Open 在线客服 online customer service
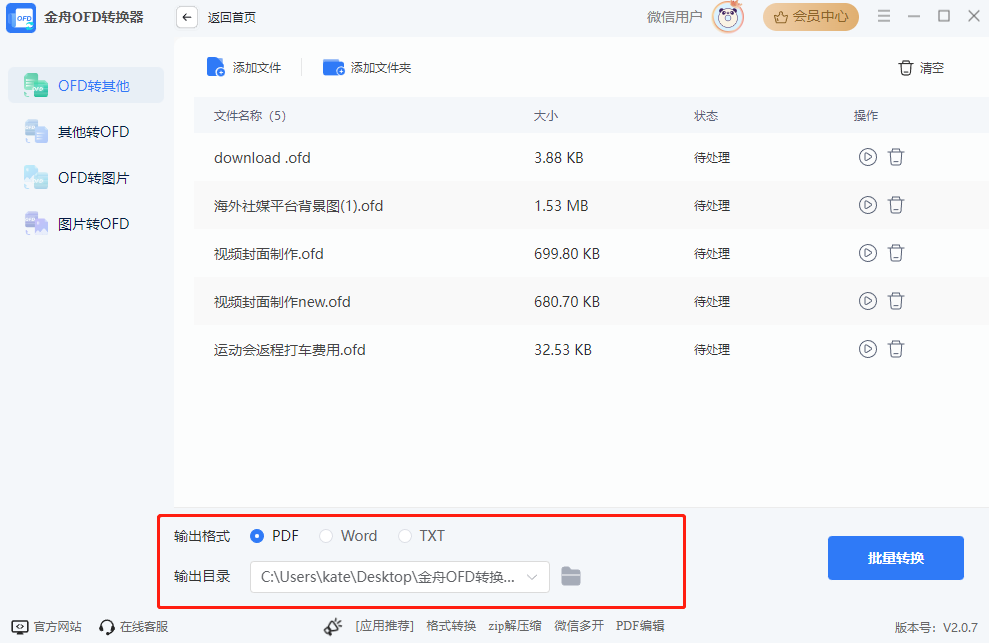Screen dimensions: 989x643 point(134,627)
